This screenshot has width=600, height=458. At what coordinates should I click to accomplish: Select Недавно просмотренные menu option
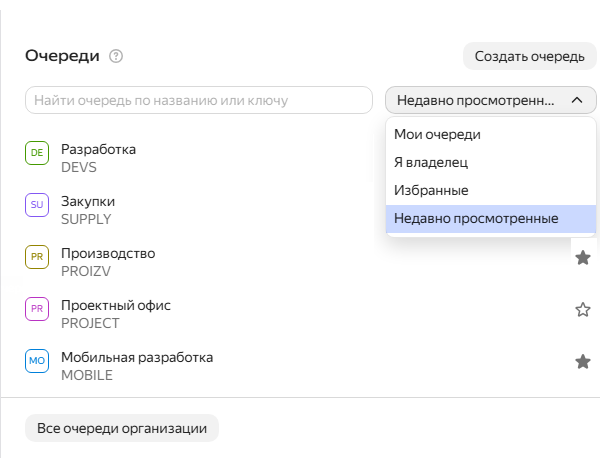click(x=491, y=218)
